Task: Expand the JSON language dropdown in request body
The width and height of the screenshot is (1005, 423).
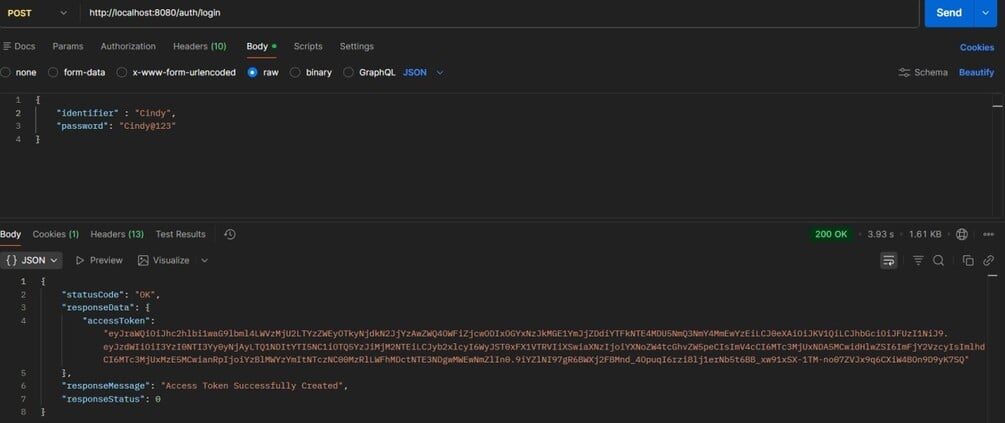Action: click(424, 72)
